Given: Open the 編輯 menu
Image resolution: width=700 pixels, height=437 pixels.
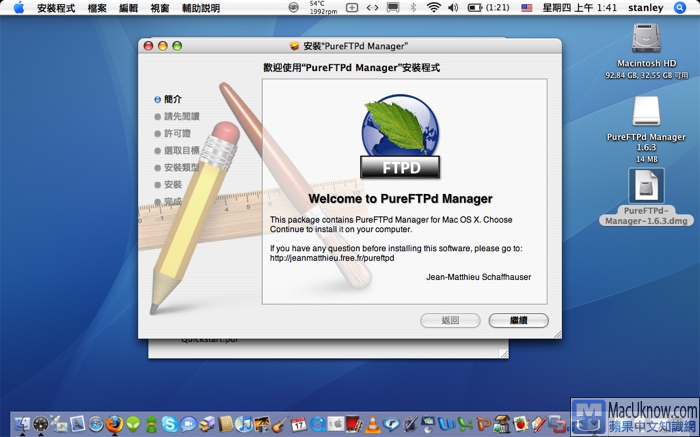Looking at the screenshot, I should (x=129, y=8).
